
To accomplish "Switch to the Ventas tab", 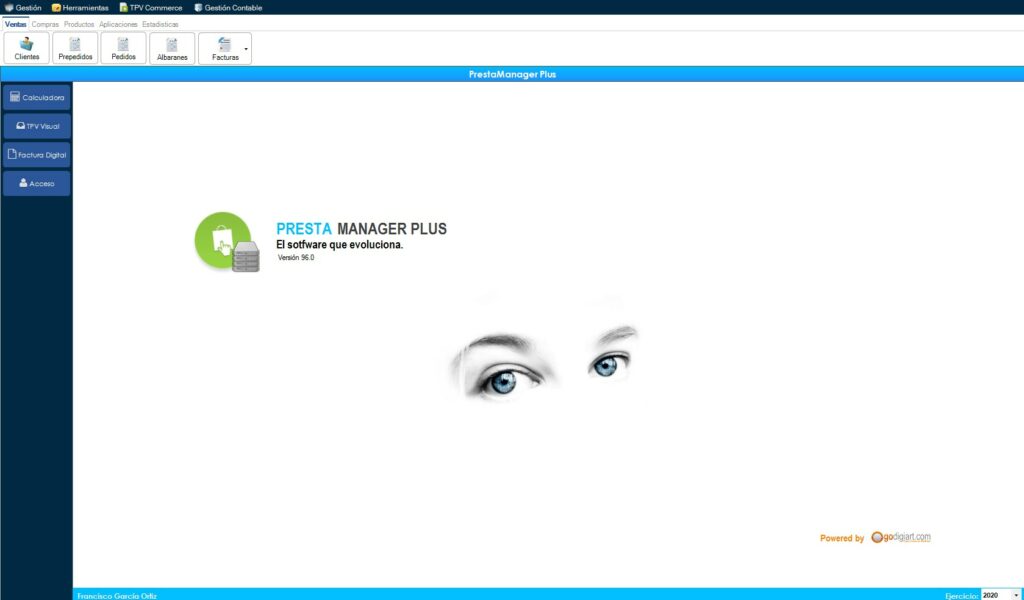I will click(16, 24).
